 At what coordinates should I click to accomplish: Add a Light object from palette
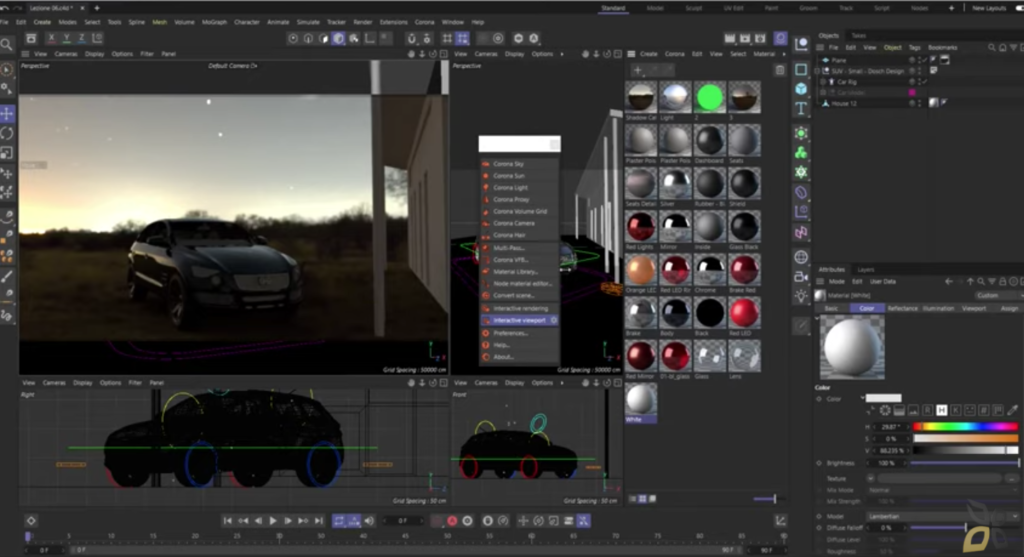801,296
